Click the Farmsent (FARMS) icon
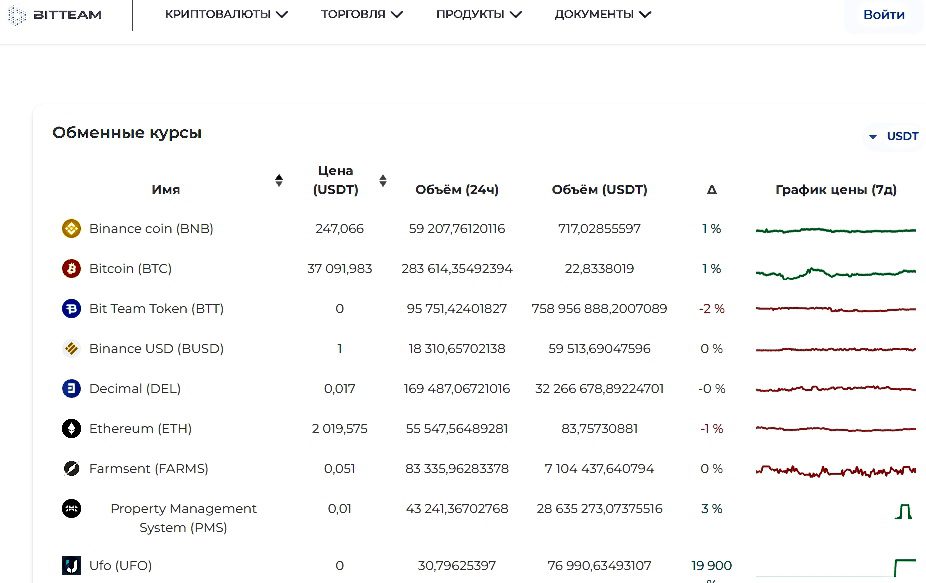926x583 pixels. pos(71,468)
